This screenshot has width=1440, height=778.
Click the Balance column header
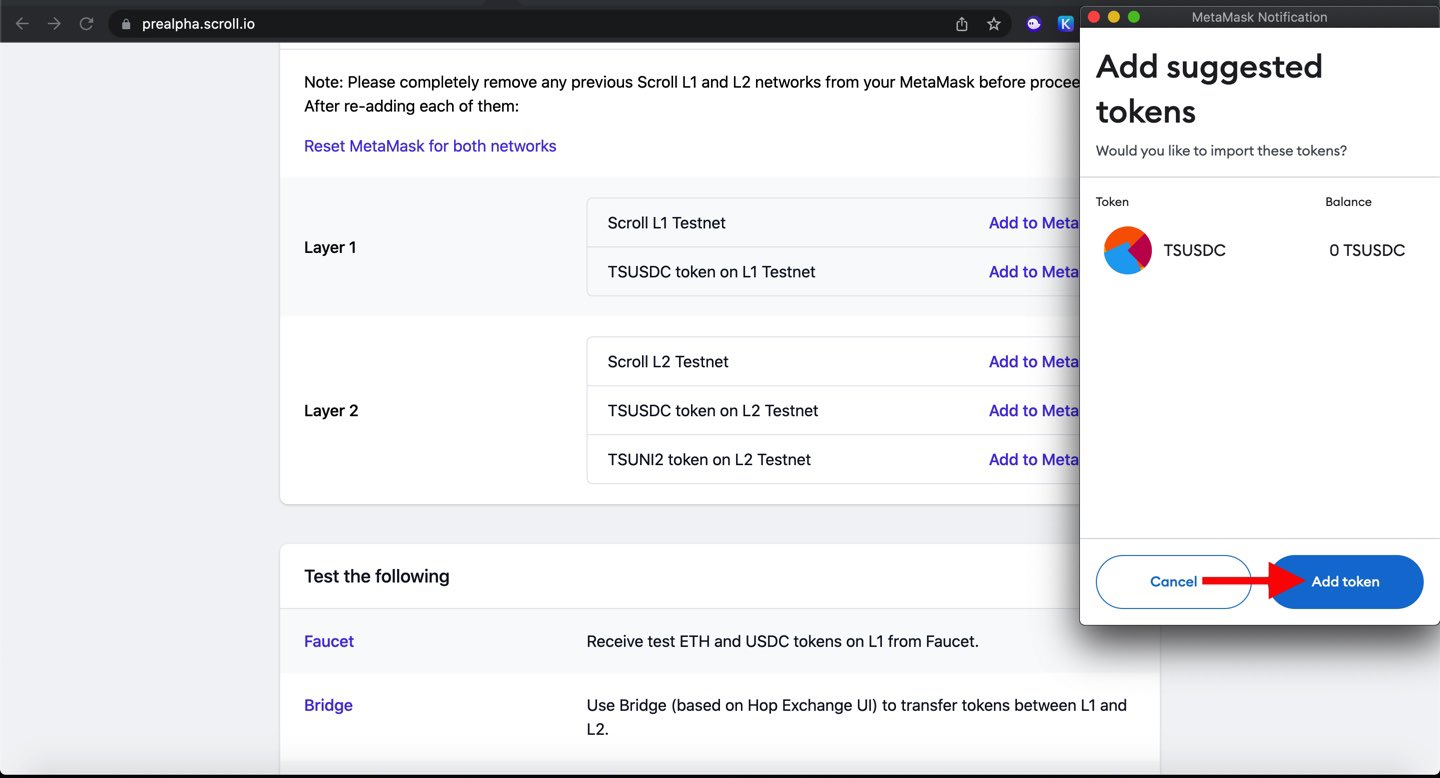pyautogui.click(x=1348, y=202)
